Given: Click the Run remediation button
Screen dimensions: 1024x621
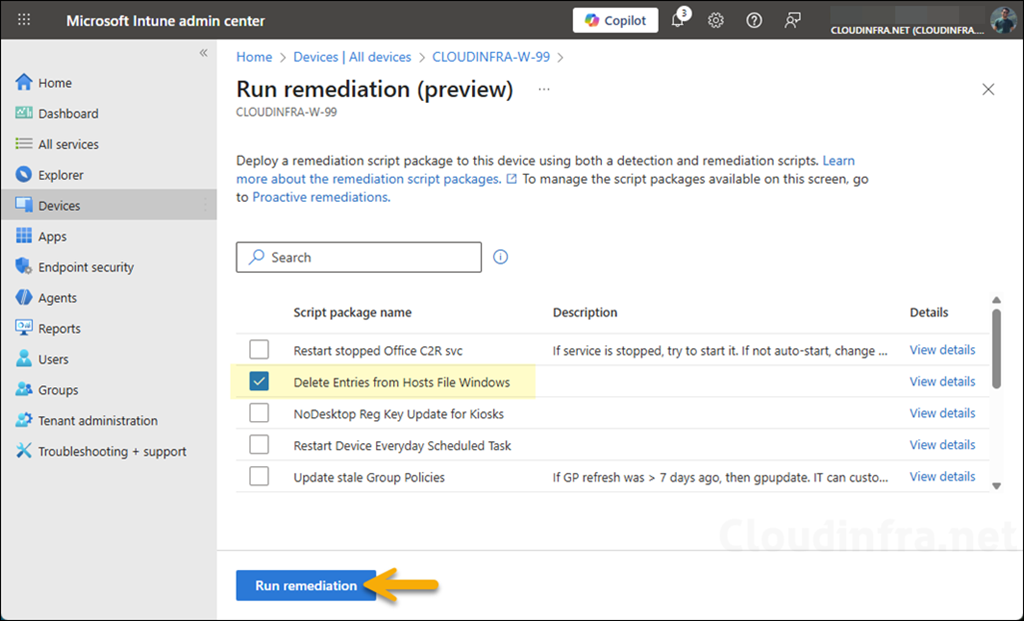Looking at the screenshot, I should pyautogui.click(x=306, y=585).
